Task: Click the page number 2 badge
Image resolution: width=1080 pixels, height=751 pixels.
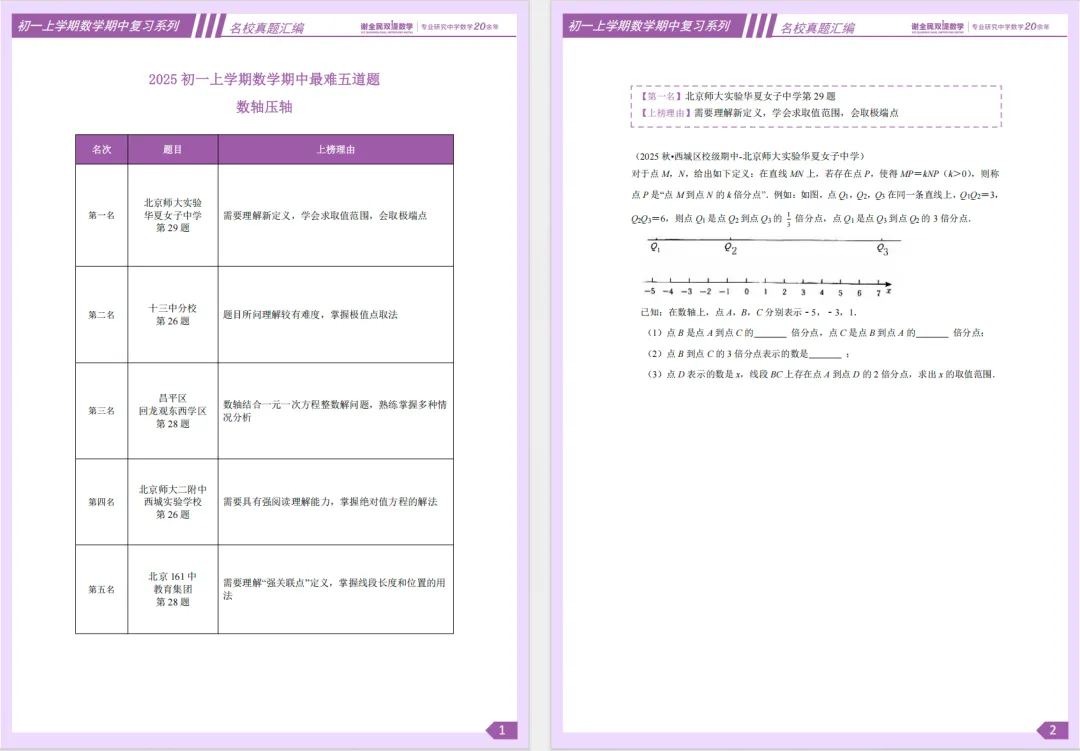Action: [x=1052, y=730]
